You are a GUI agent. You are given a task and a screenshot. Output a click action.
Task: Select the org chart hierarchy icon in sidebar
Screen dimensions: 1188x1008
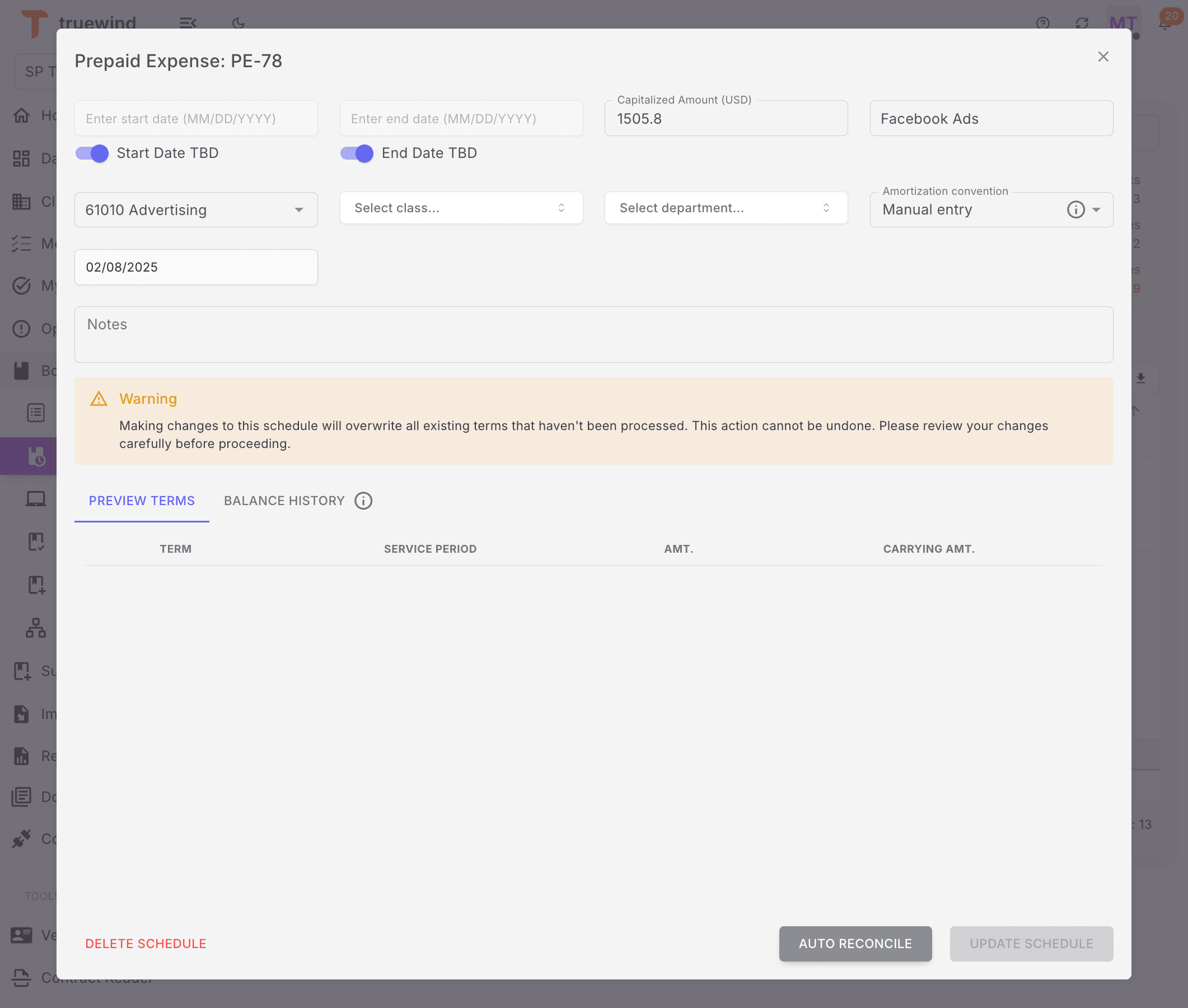(35, 627)
